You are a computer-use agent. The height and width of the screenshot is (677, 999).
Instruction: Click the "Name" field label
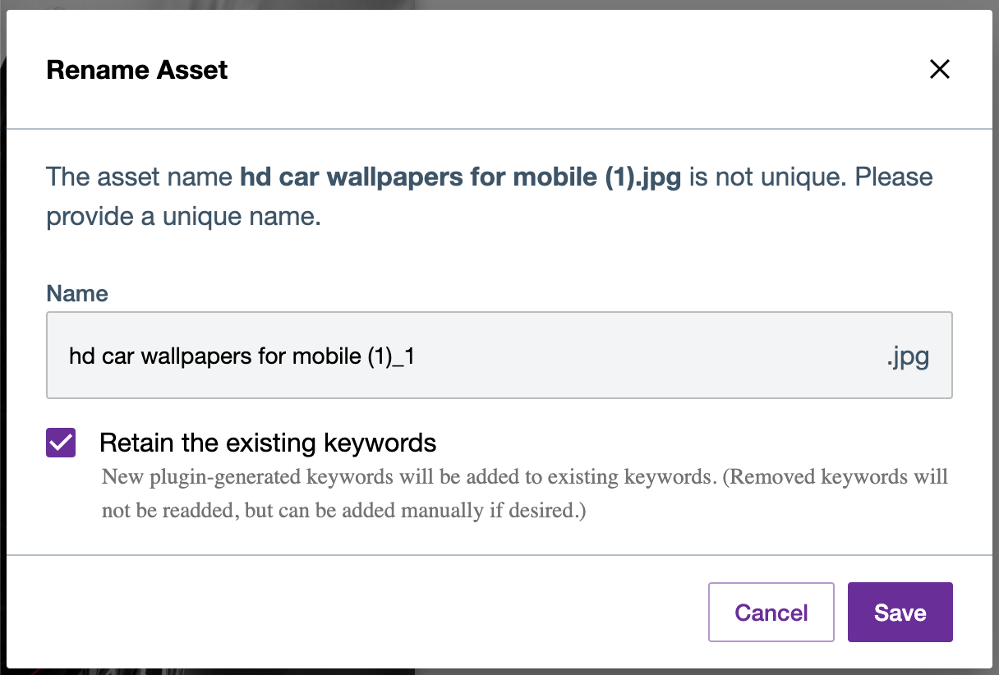(x=77, y=294)
